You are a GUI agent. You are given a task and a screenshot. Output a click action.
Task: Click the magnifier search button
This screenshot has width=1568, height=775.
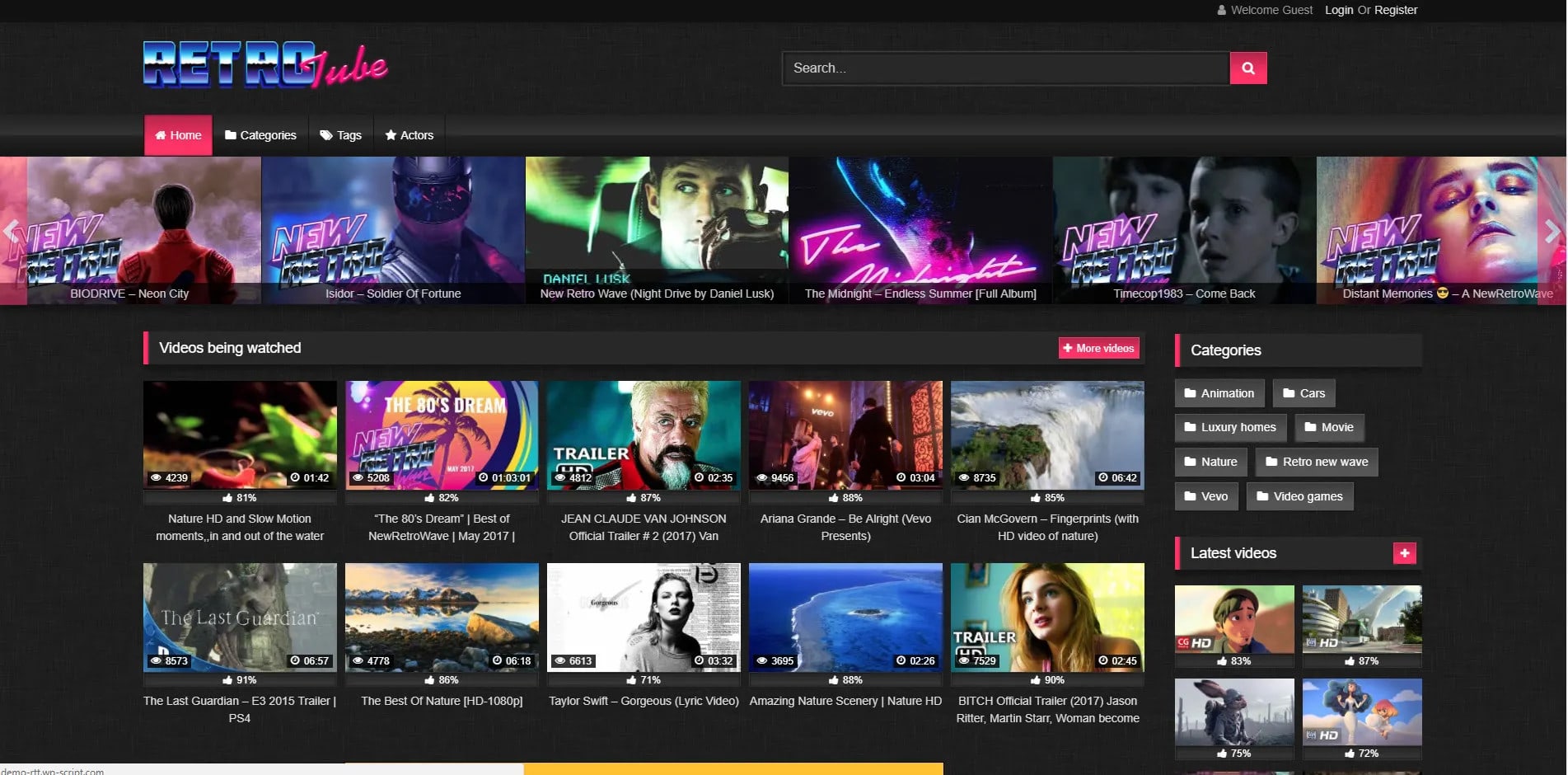click(1247, 68)
